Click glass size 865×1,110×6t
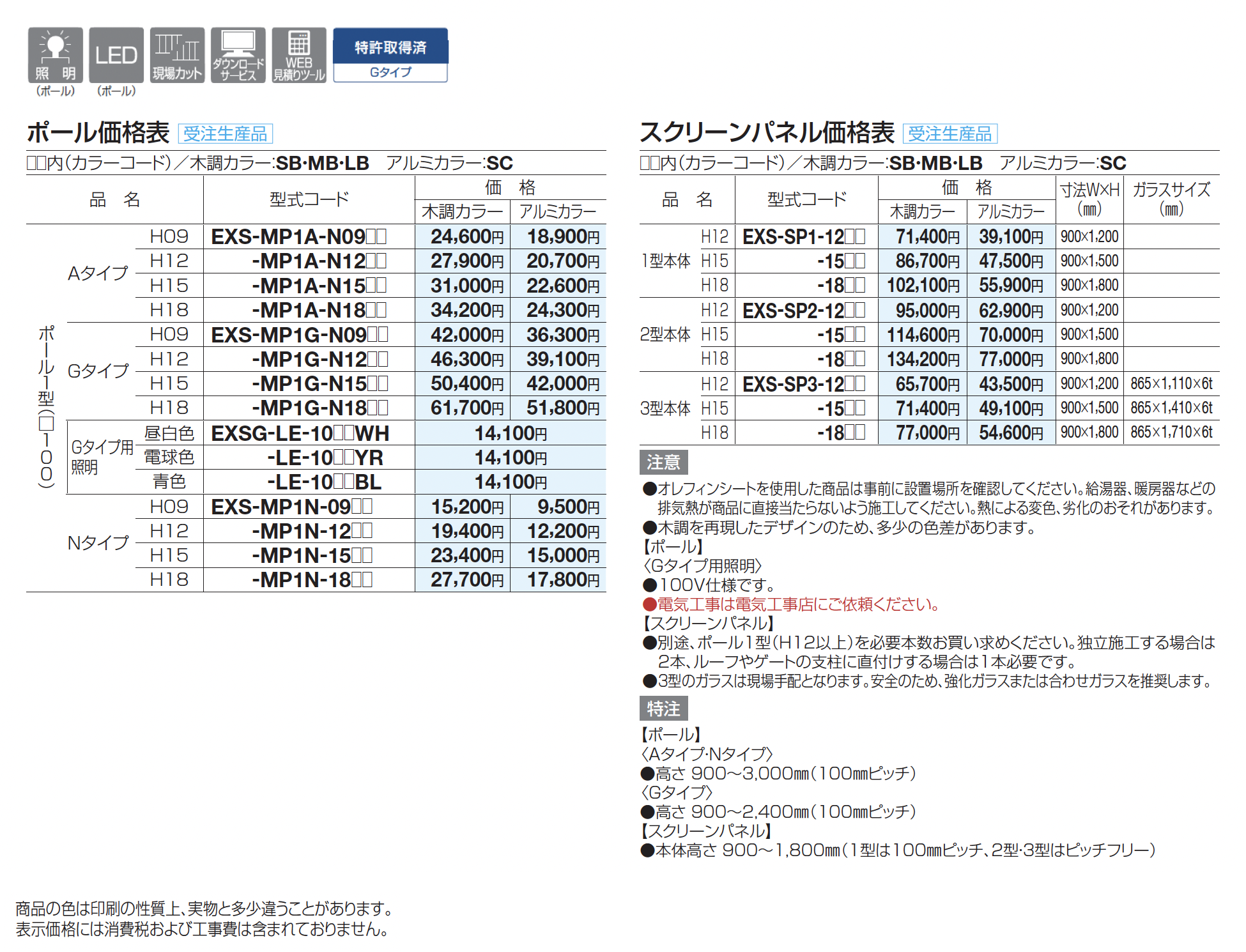The height and width of the screenshot is (952, 1246). (1171, 384)
